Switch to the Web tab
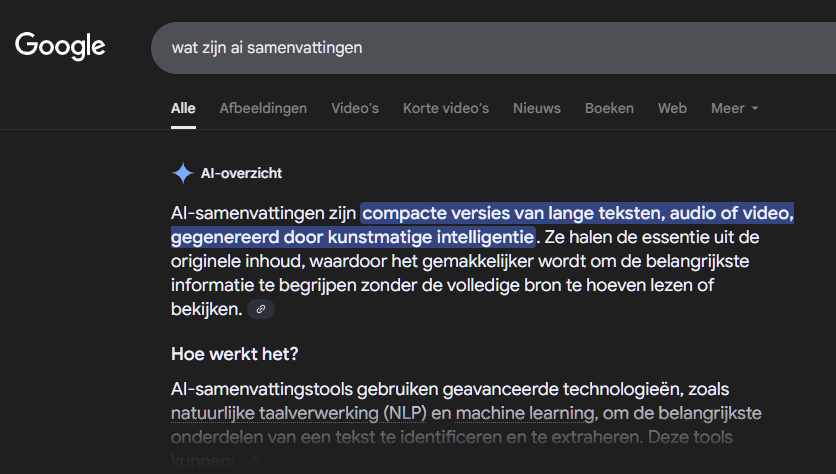The height and width of the screenshot is (474, 836). pyautogui.click(x=672, y=108)
